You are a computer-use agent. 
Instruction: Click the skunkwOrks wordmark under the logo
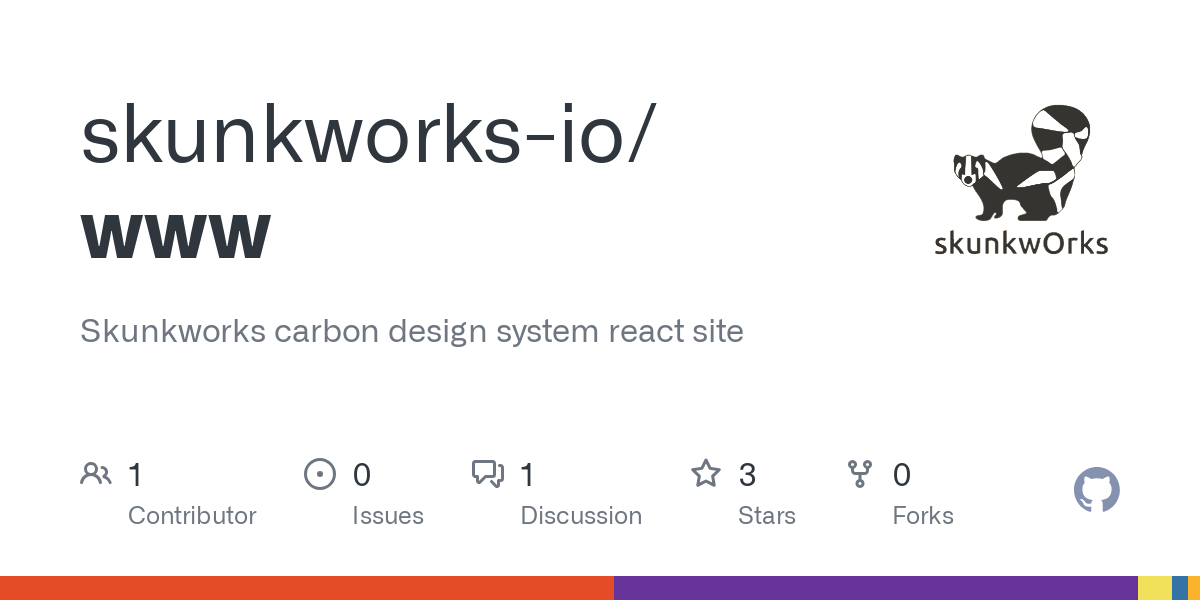(1021, 243)
